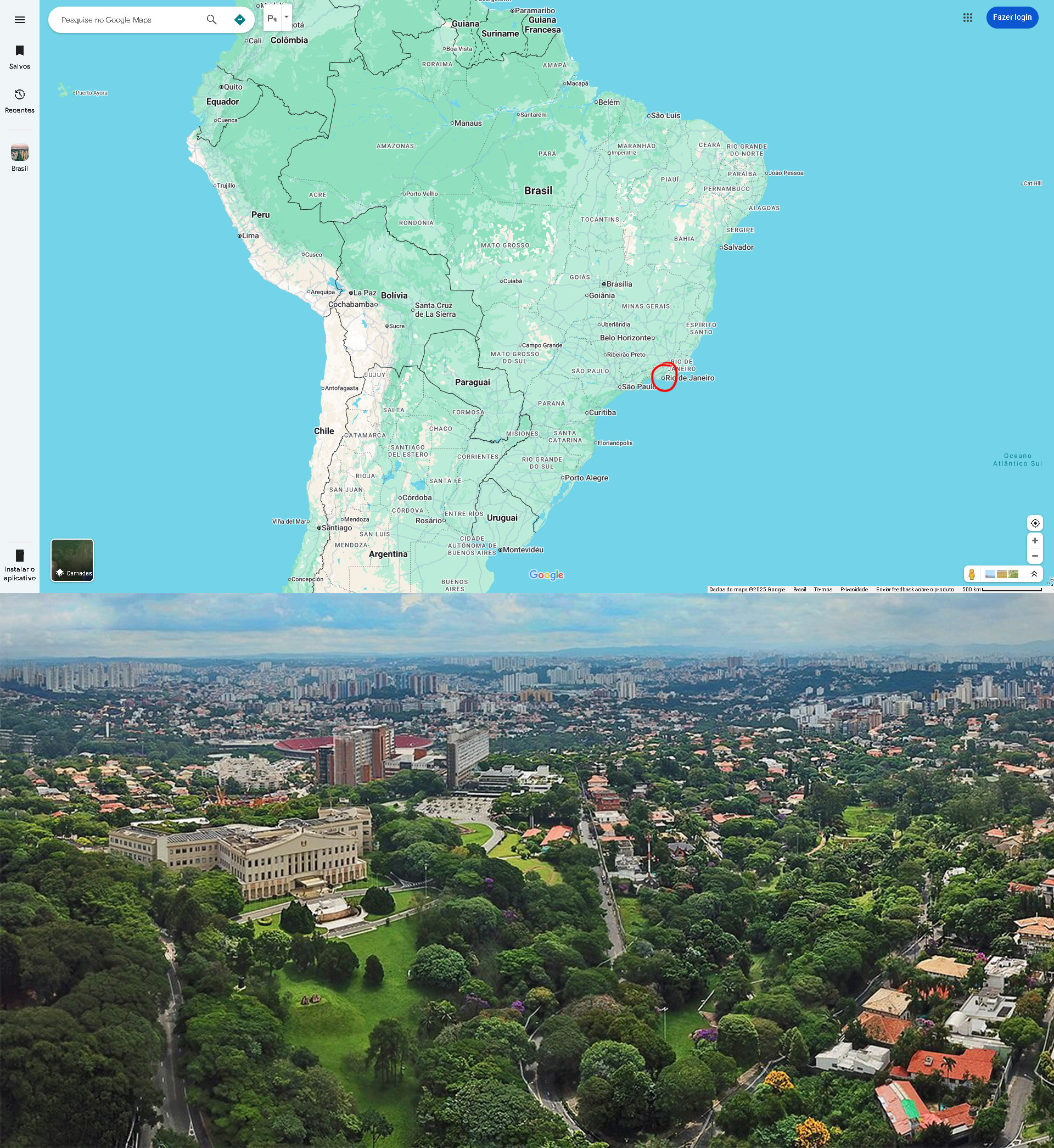Select the Goiânia city label
Image resolution: width=1054 pixels, height=1148 pixels.
602,295
